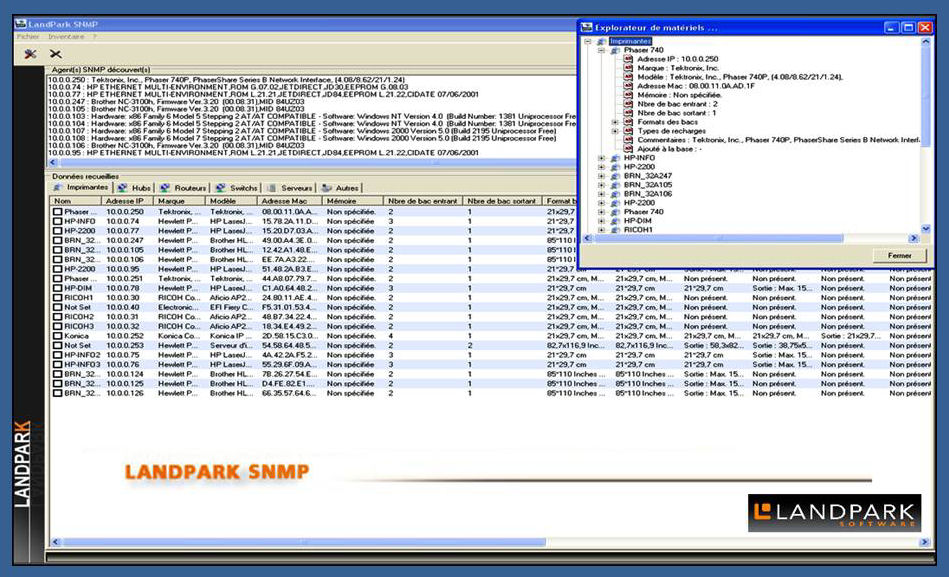Click the printer icon of HP-INFO in the tree

coord(615,158)
